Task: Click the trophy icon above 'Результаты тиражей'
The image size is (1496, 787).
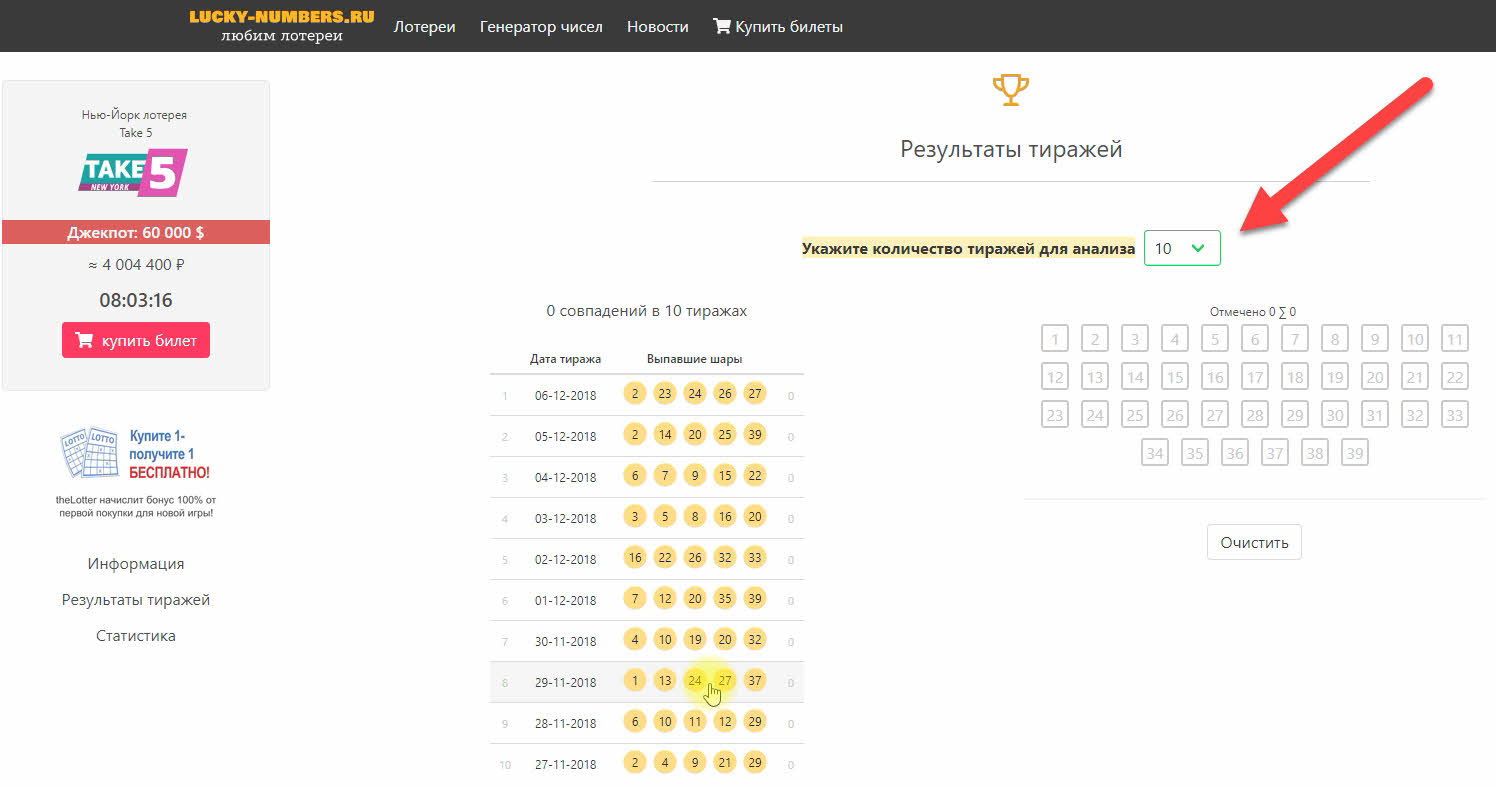Action: point(1010,88)
